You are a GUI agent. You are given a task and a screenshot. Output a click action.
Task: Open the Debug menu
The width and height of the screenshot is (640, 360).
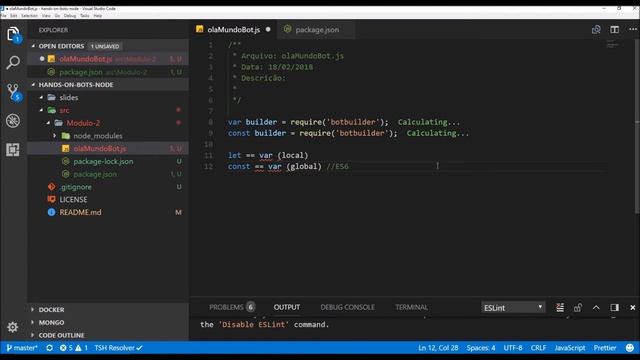click(x=70, y=16)
